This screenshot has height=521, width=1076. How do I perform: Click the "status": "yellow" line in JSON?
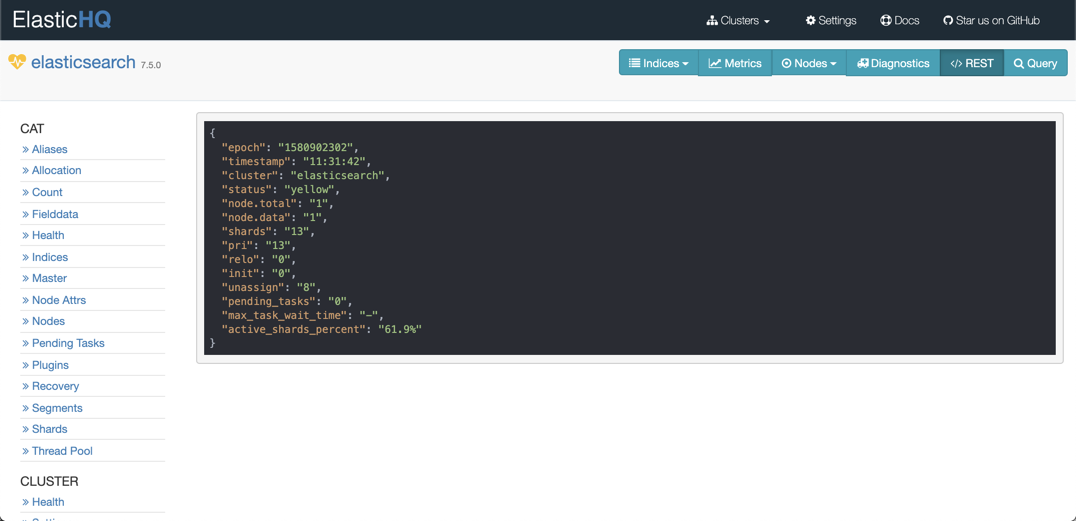[x=280, y=189]
